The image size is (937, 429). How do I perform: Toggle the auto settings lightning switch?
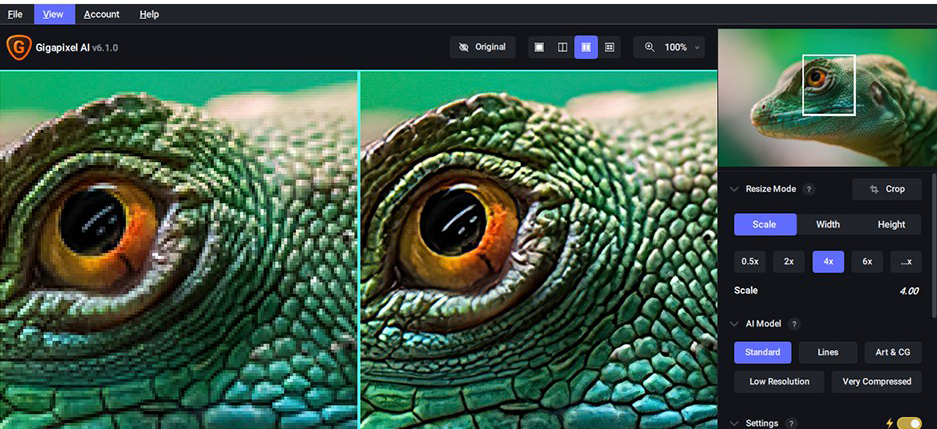coord(909,423)
